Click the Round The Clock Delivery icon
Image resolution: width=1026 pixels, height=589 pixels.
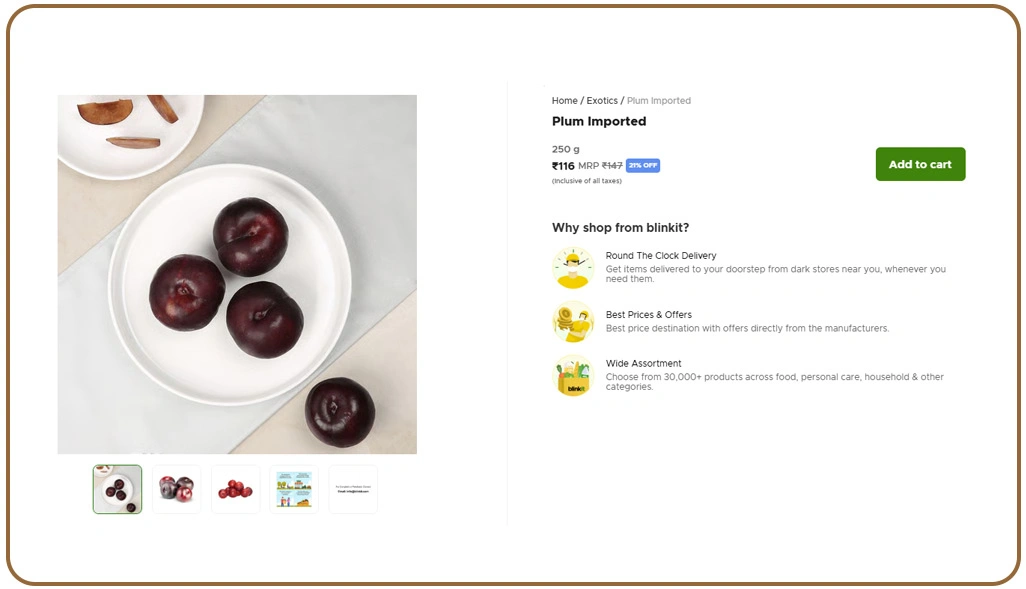click(572, 265)
